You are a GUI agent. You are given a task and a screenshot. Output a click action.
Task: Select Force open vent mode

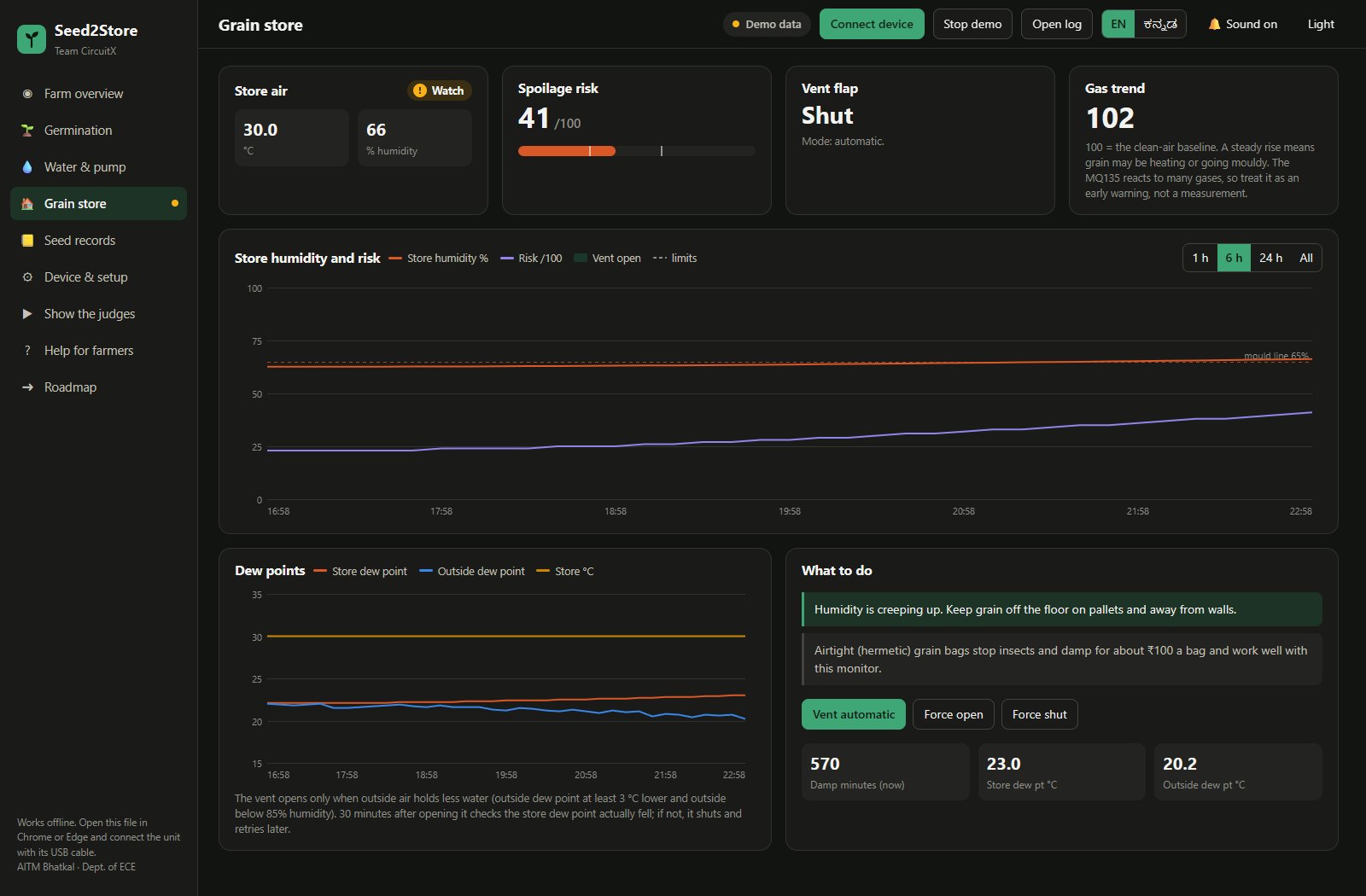coord(954,714)
